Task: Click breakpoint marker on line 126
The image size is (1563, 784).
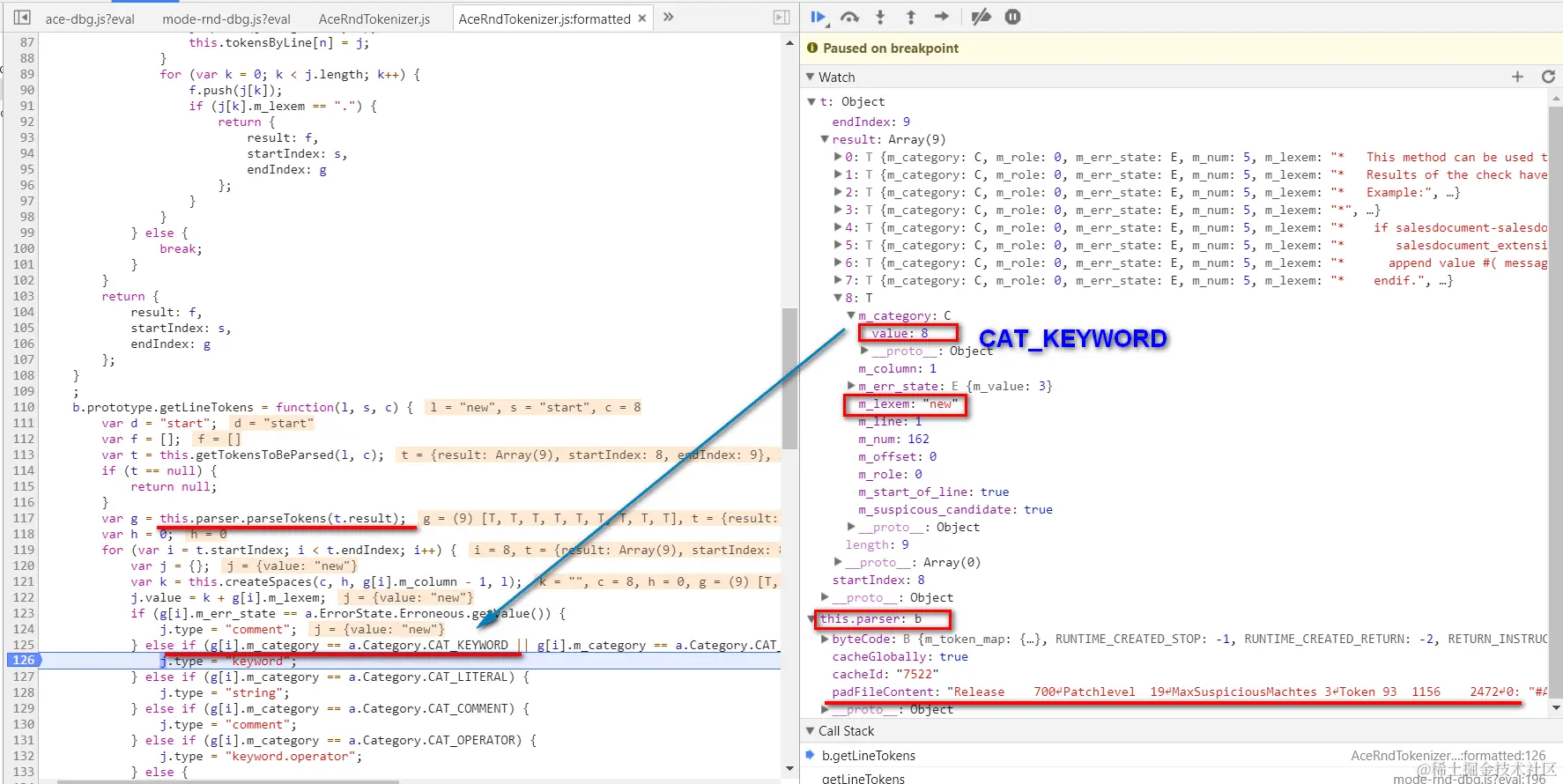Action: [24, 660]
